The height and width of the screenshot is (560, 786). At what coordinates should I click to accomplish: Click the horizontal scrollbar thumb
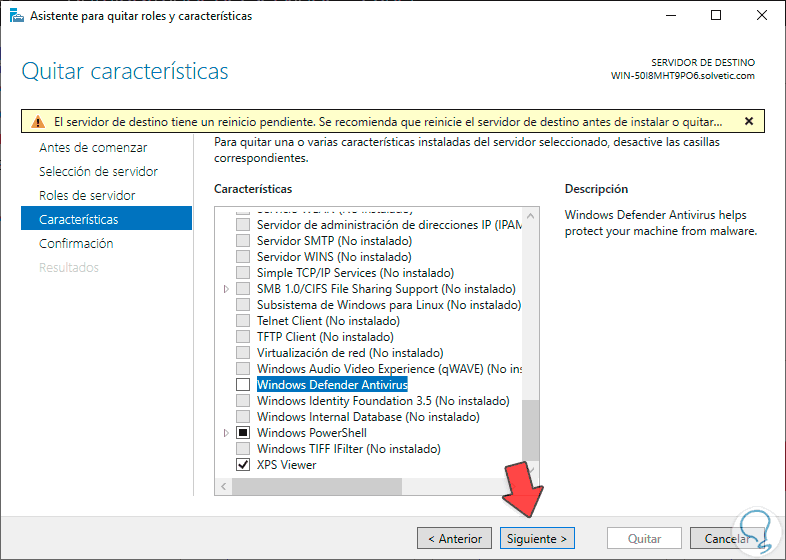[317, 486]
